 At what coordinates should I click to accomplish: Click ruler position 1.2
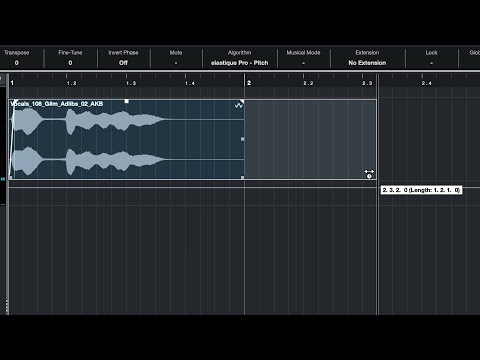[71, 83]
